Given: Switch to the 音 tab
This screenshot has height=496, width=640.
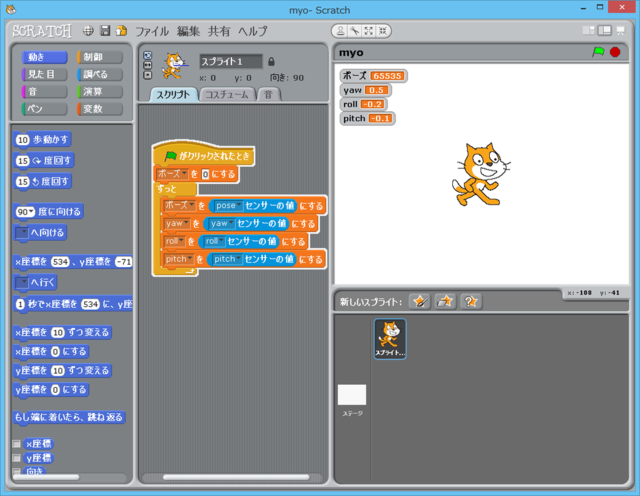Looking at the screenshot, I should [x=269, y=94].
